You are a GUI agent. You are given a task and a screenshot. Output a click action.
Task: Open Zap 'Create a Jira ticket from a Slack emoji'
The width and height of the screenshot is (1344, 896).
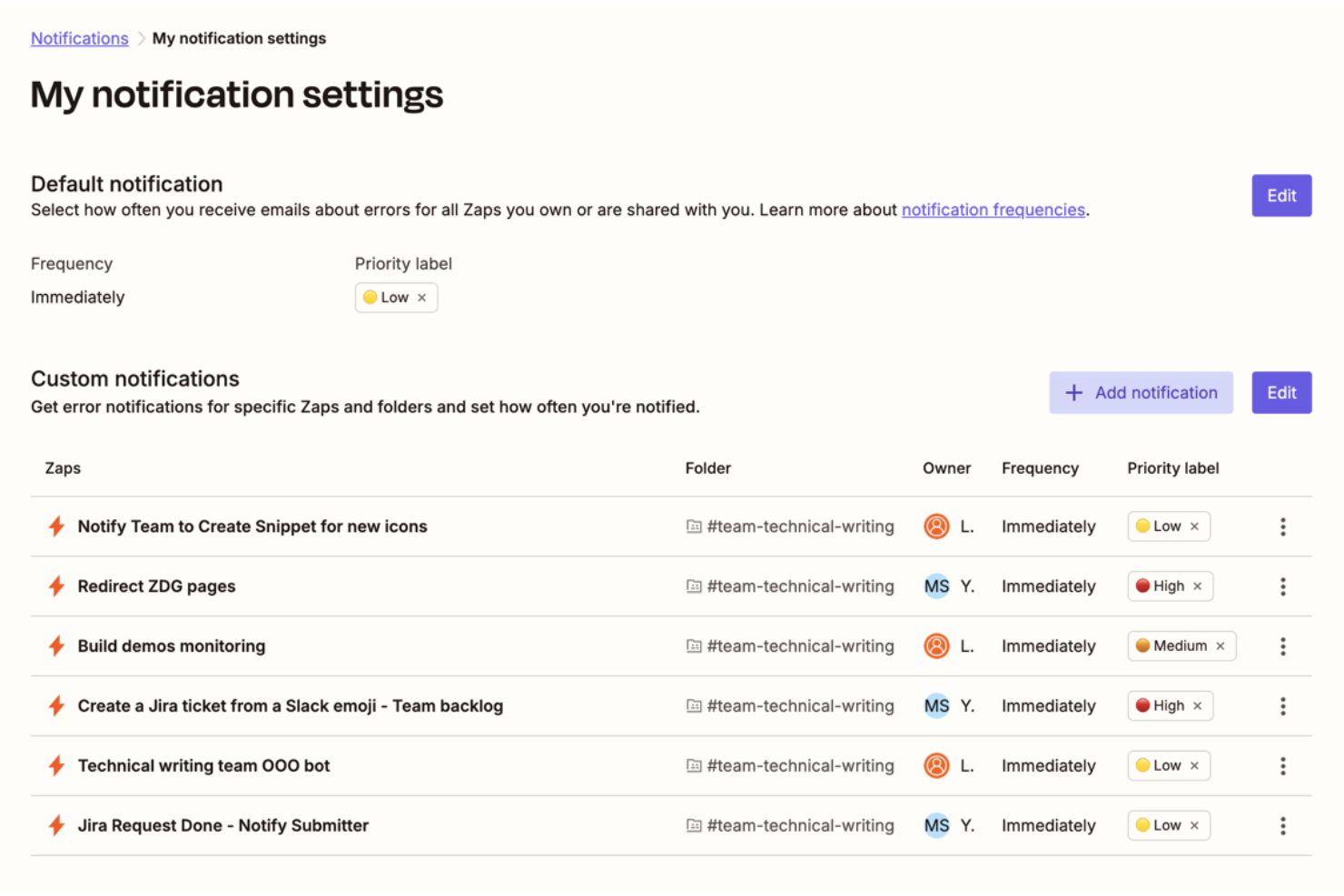click(291, 706)
